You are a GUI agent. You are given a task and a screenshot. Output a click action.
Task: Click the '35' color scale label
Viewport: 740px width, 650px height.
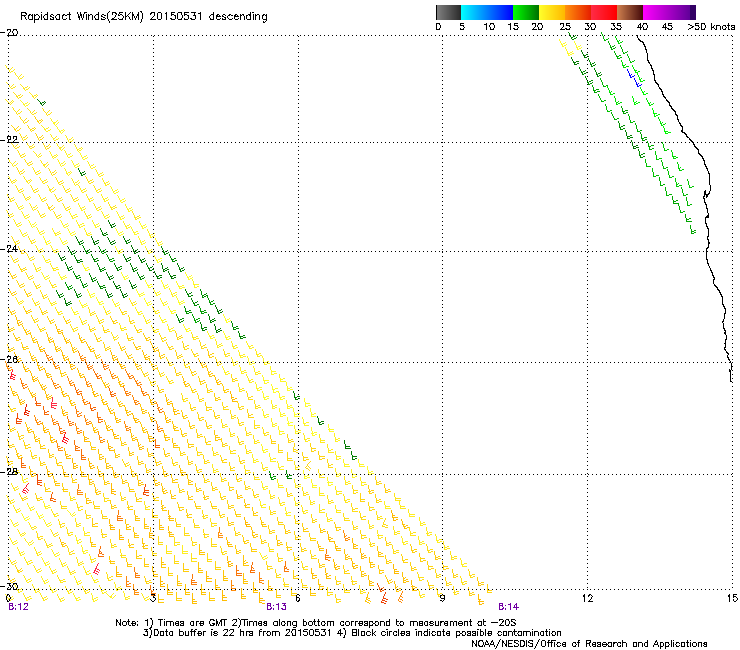[616, 27]
